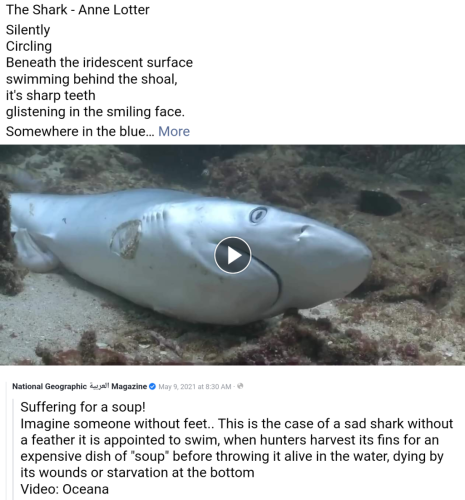Click the Video: Oceana credit line

[x=65, y=489]
